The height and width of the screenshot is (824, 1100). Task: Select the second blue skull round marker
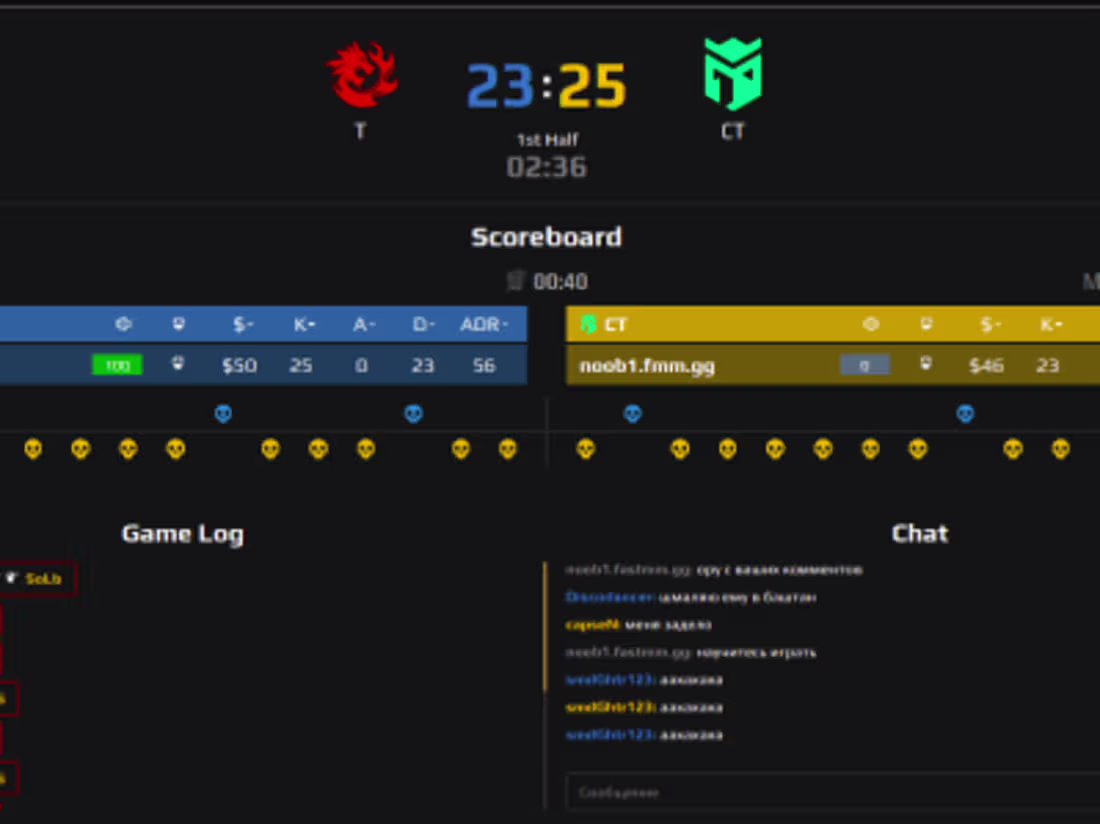tap(413, 414)
